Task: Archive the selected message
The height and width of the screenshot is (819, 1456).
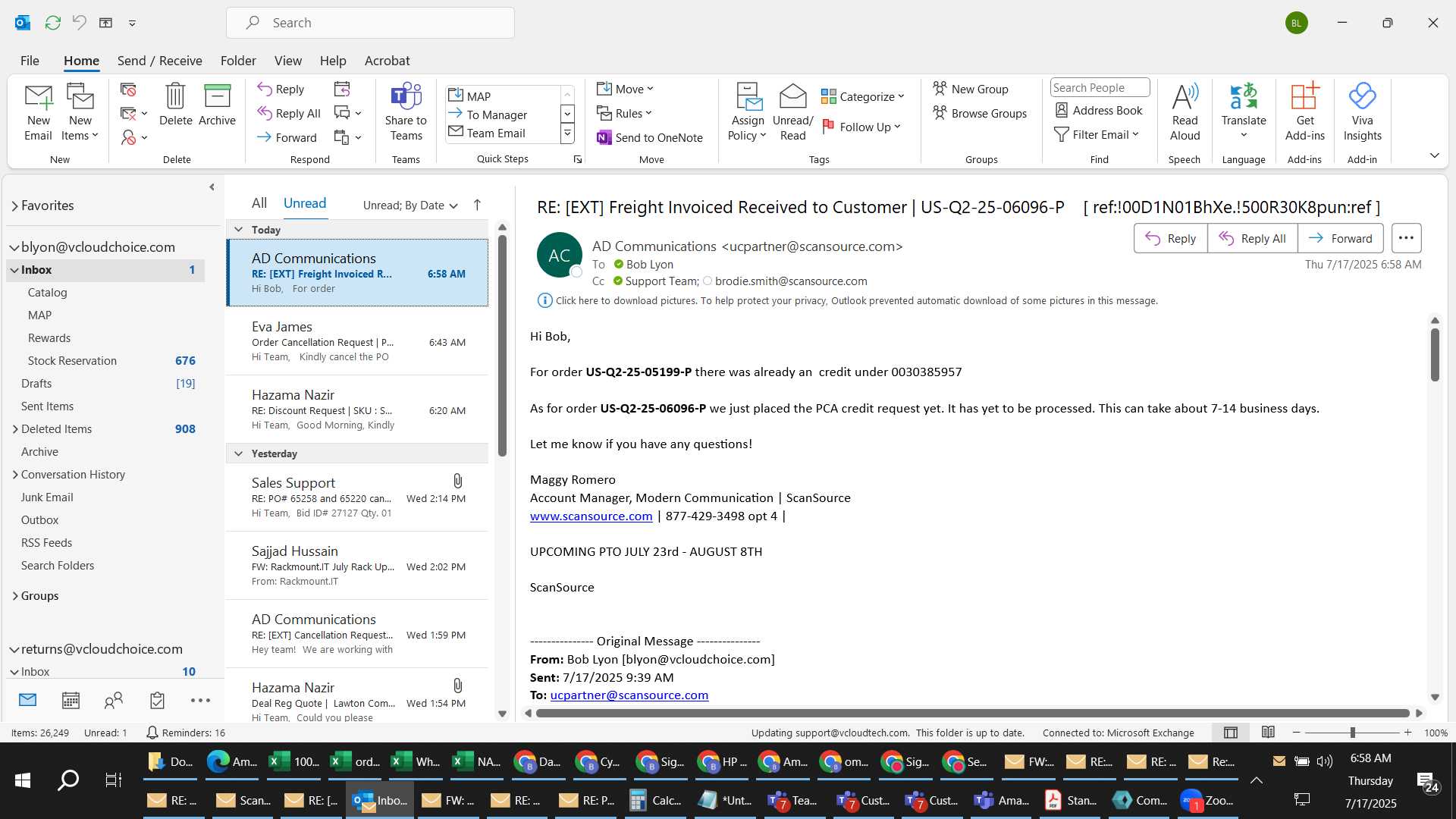Action: tap(217, 105)
